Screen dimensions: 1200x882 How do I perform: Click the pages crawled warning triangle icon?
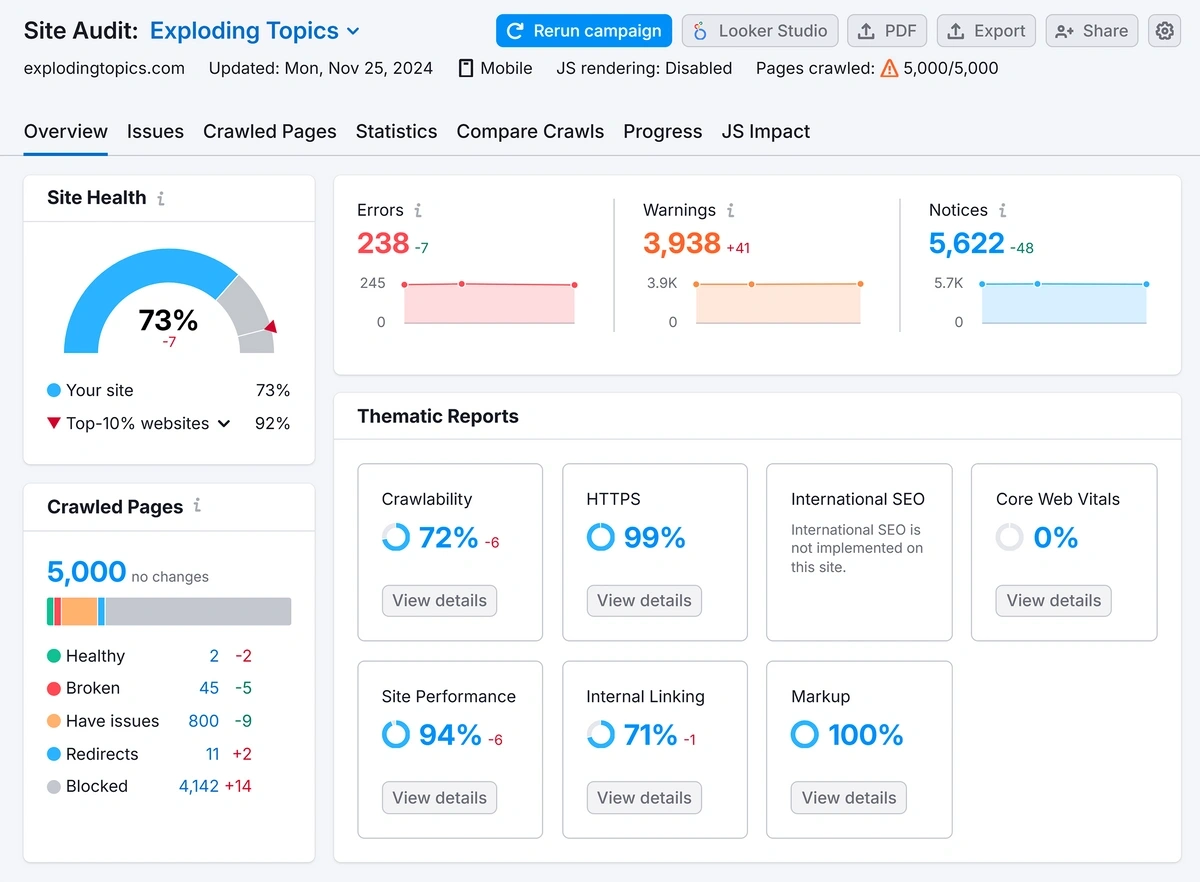point(889,69)
